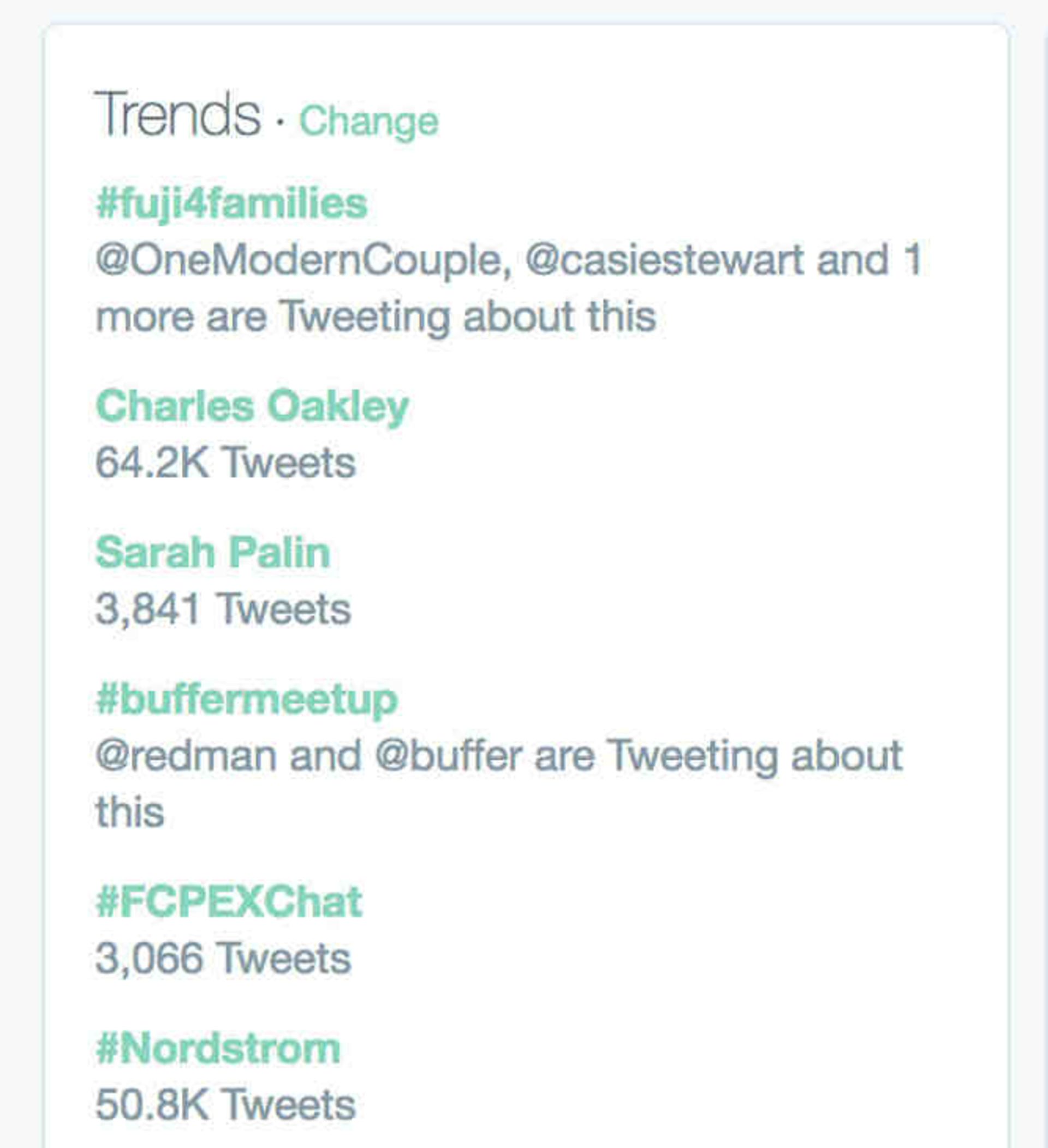Click the wrapped word "this" under #buffermeetup

click(x=130, y=811)
